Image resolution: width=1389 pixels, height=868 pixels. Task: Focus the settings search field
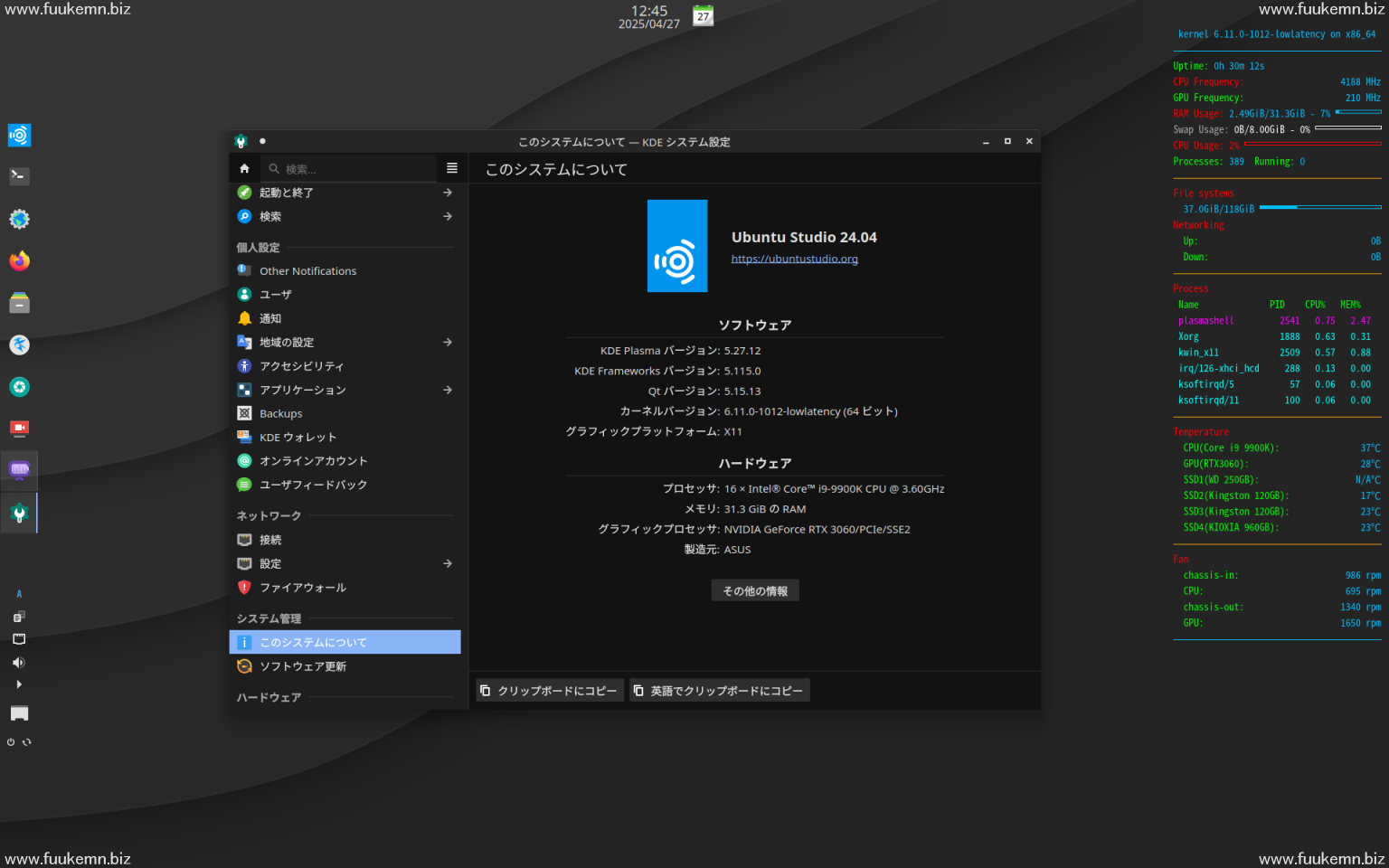pos(349,169)
